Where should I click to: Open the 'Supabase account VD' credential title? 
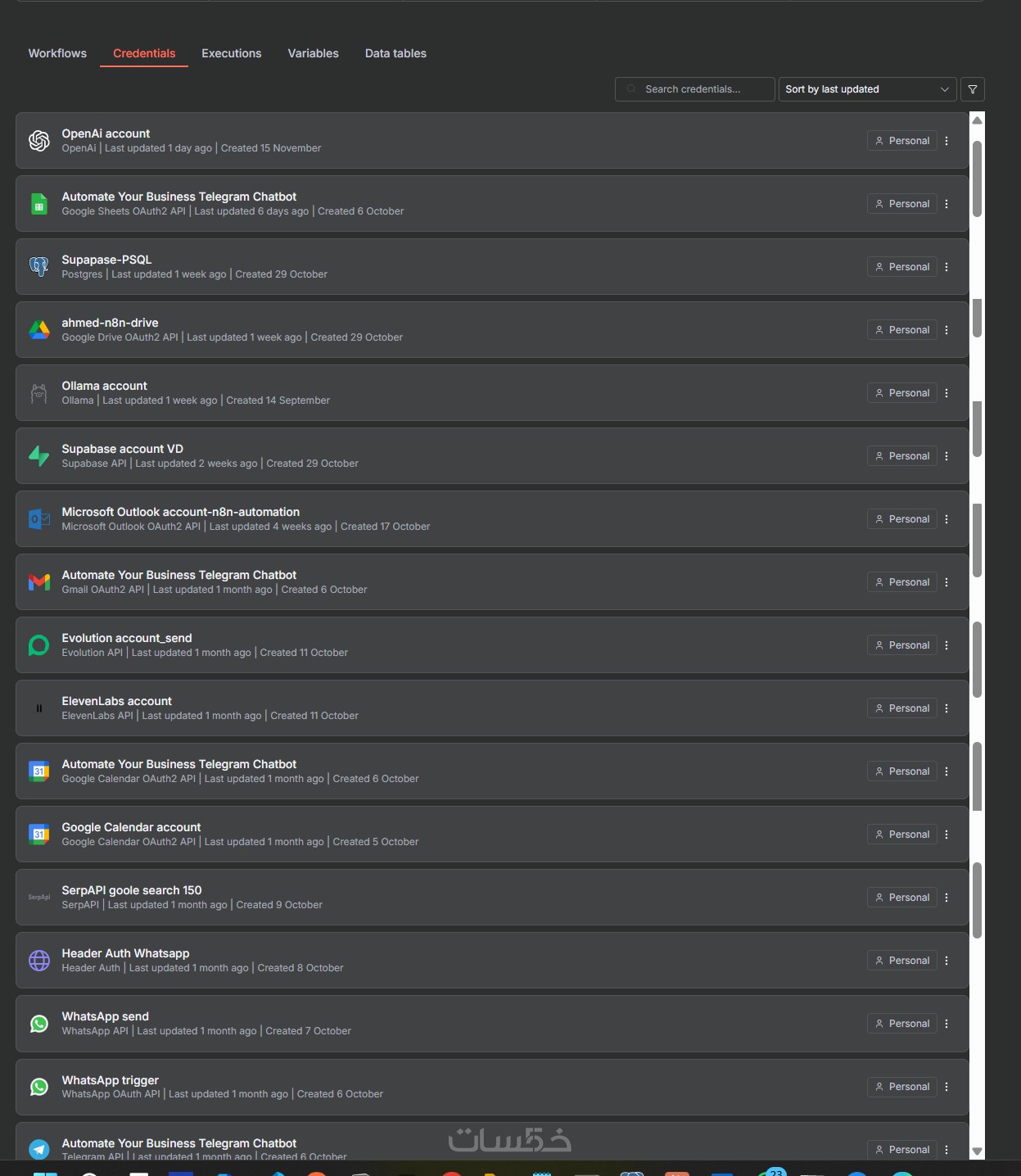(x=122, y=449)
